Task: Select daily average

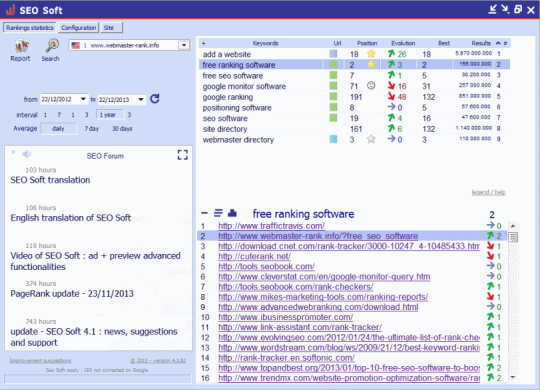Action: click(x=58, y=129)
